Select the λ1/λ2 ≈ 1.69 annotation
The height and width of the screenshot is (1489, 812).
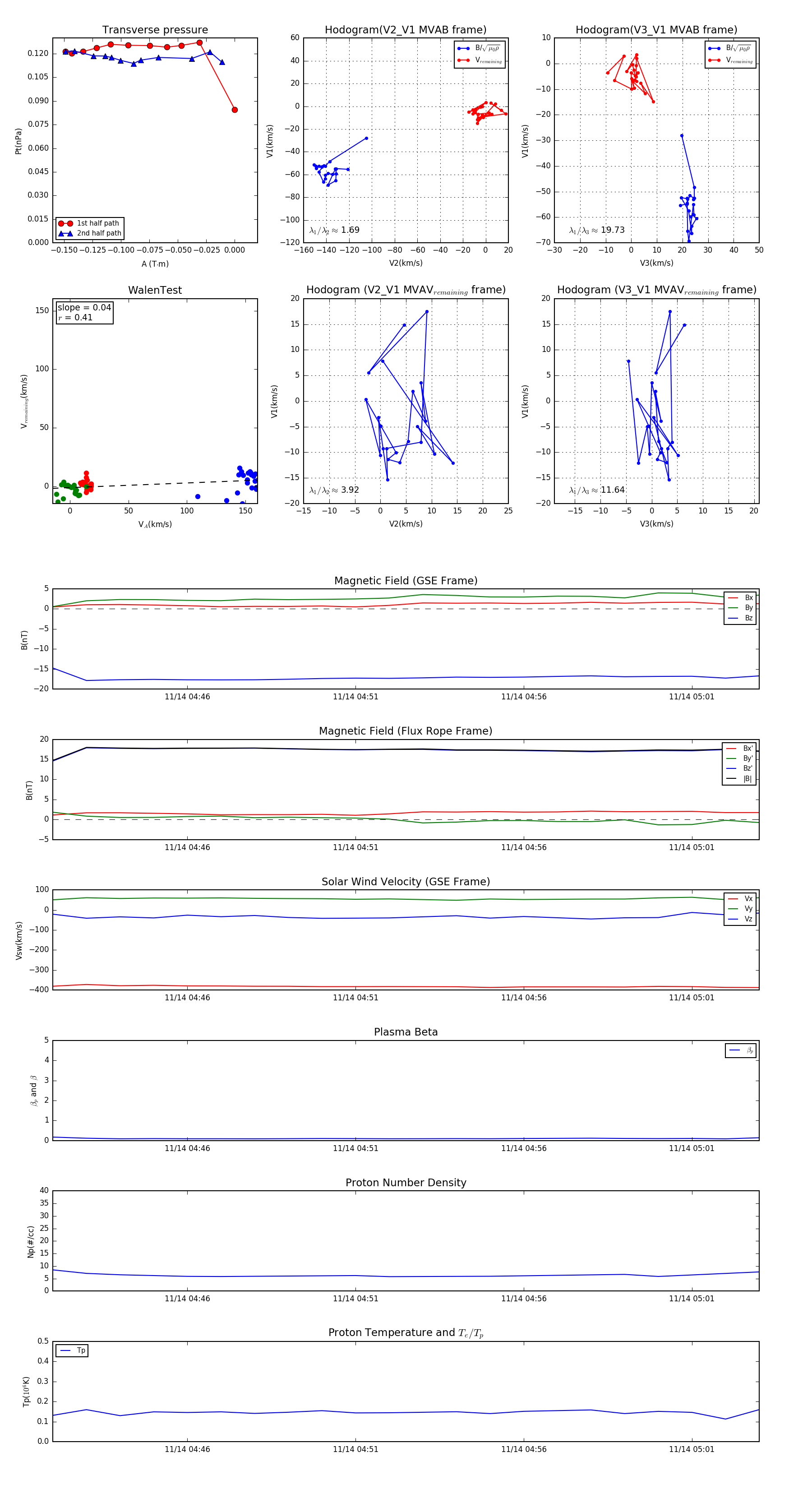pos(334,230)
